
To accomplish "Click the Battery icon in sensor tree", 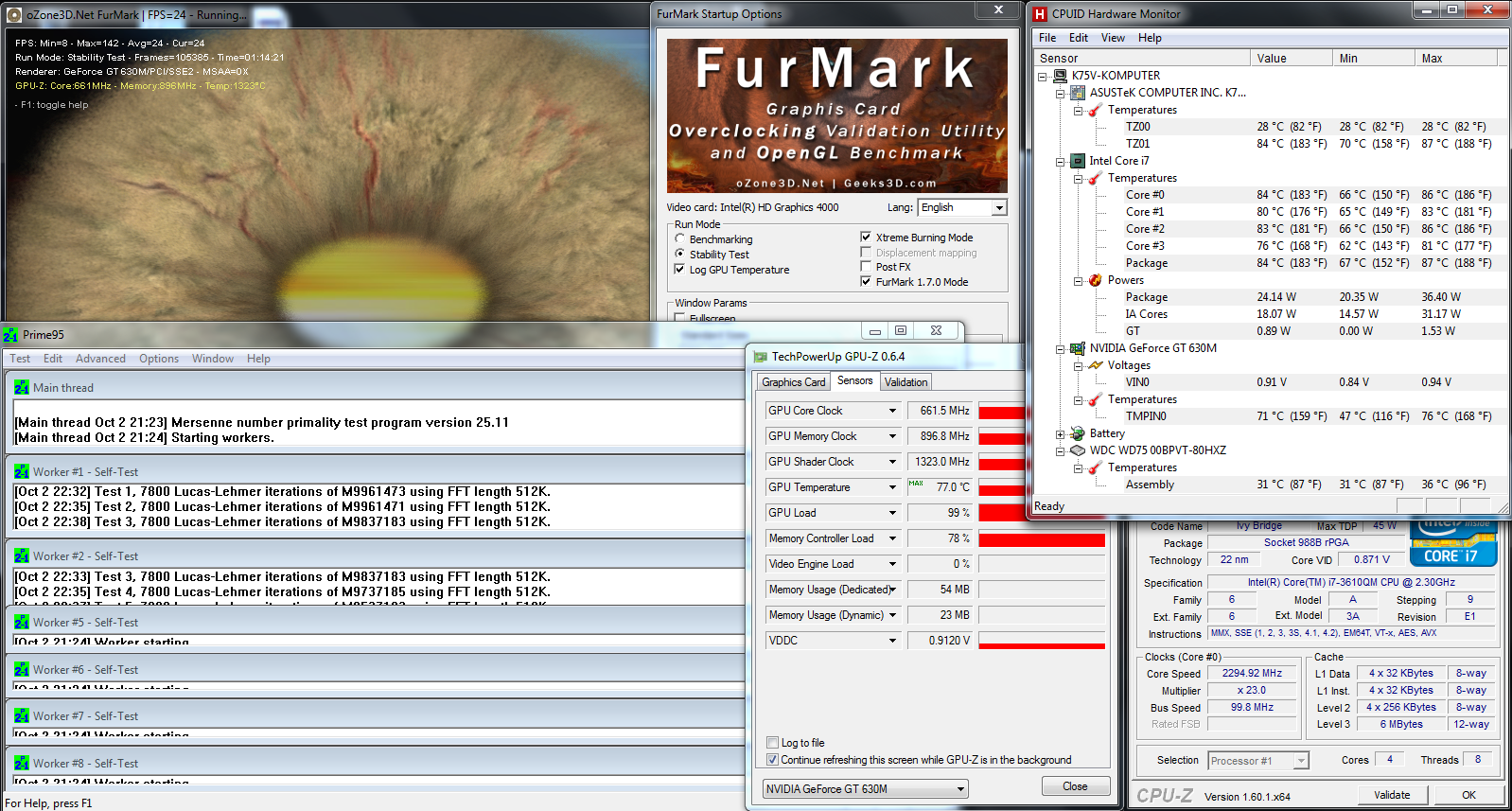I will coord(1078,433).
